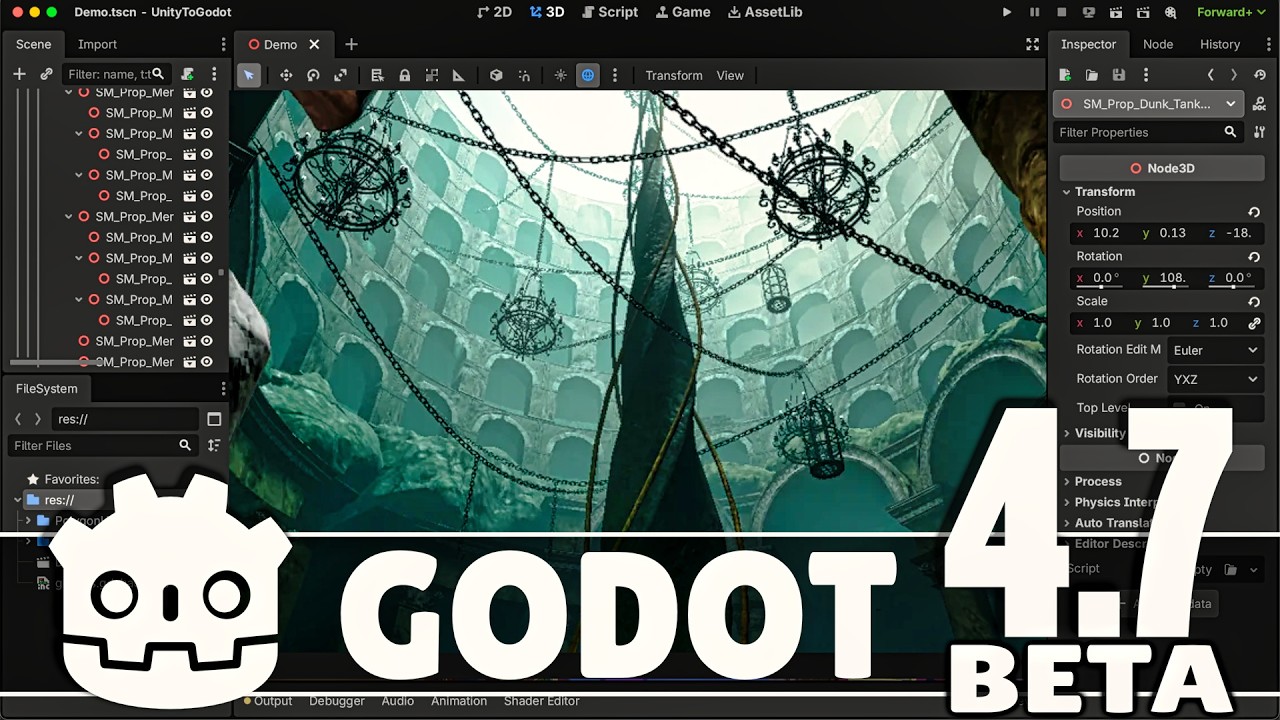The width and height of the screenshot is (1280, 720).
Task: Open the Debugger bottom panel
Action: coord(337,701)
